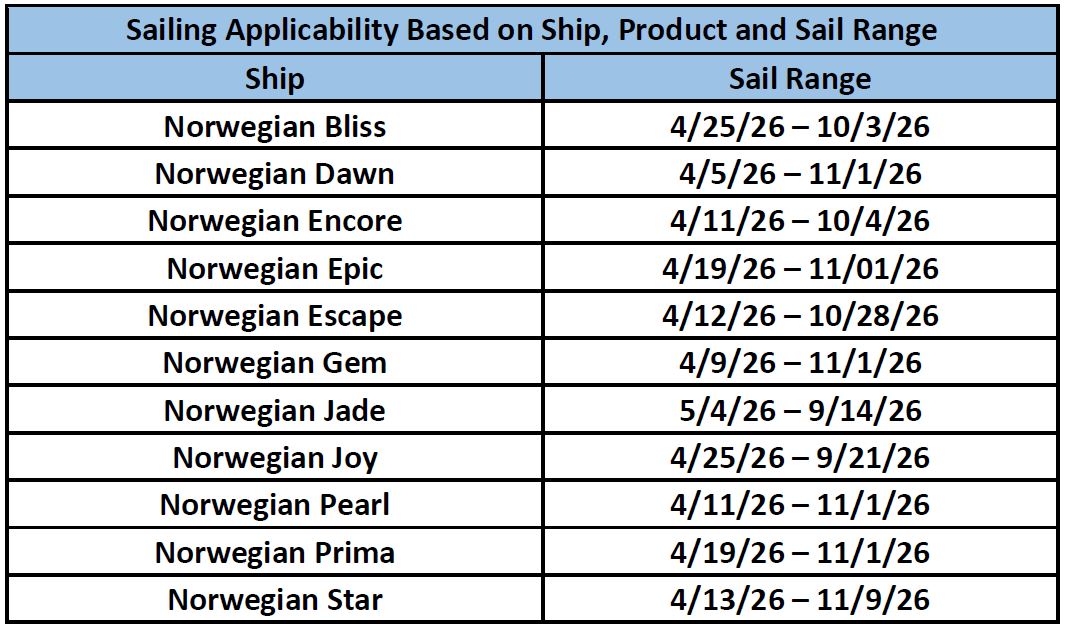Select the Norwegian Epic ship cell
Image resolution: width=1066 pixels, height=628 pixels.
[274, 269]
